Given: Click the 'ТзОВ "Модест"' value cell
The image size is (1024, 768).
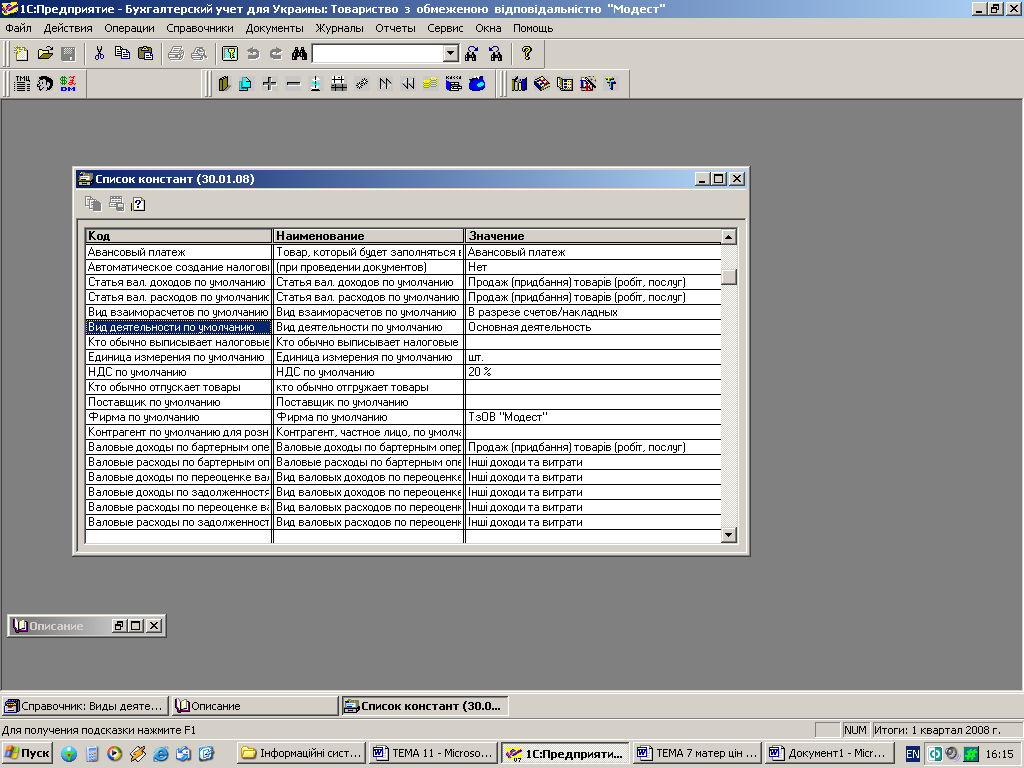Looking at the screenshot, I should pos(593,417).
